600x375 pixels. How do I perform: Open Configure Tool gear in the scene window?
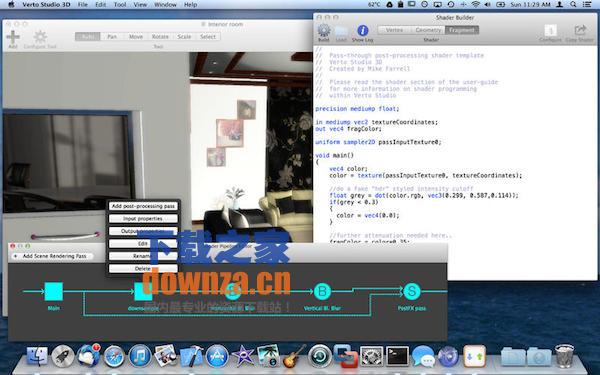(x=40, y=37)
